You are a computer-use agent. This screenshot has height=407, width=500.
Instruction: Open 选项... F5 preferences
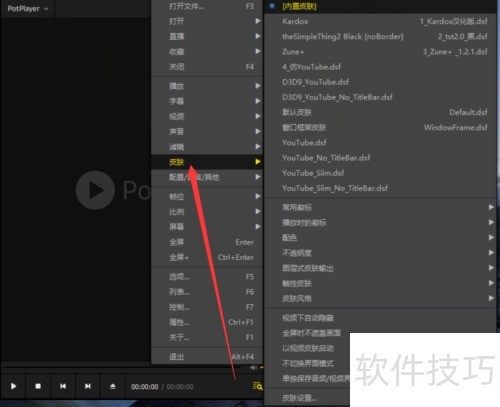tap(207, 277)
